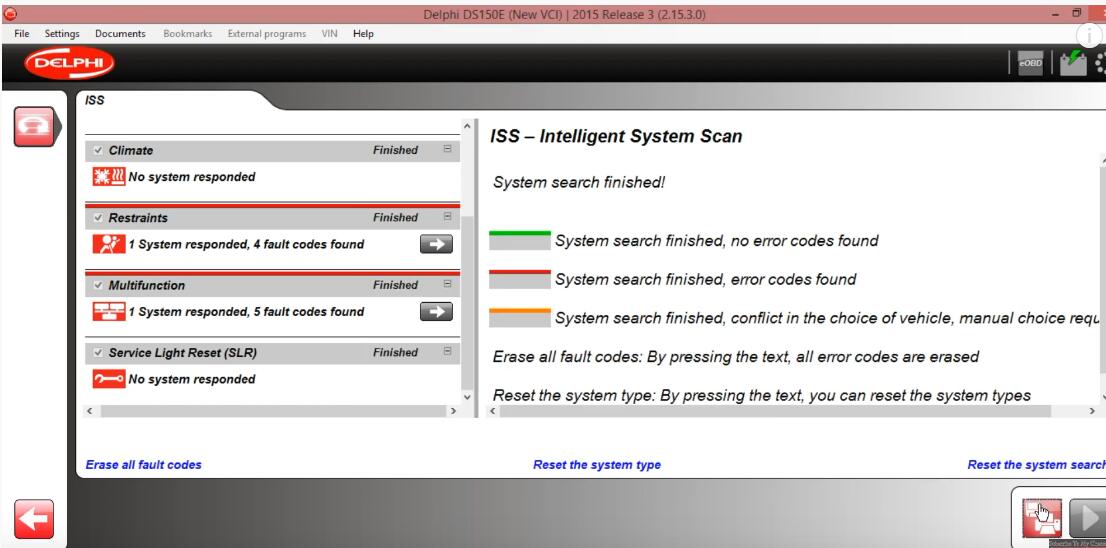This screenshot has width=1106, height=548.
Task: Click system list scroll down arrow
Action: click(467, 397)
